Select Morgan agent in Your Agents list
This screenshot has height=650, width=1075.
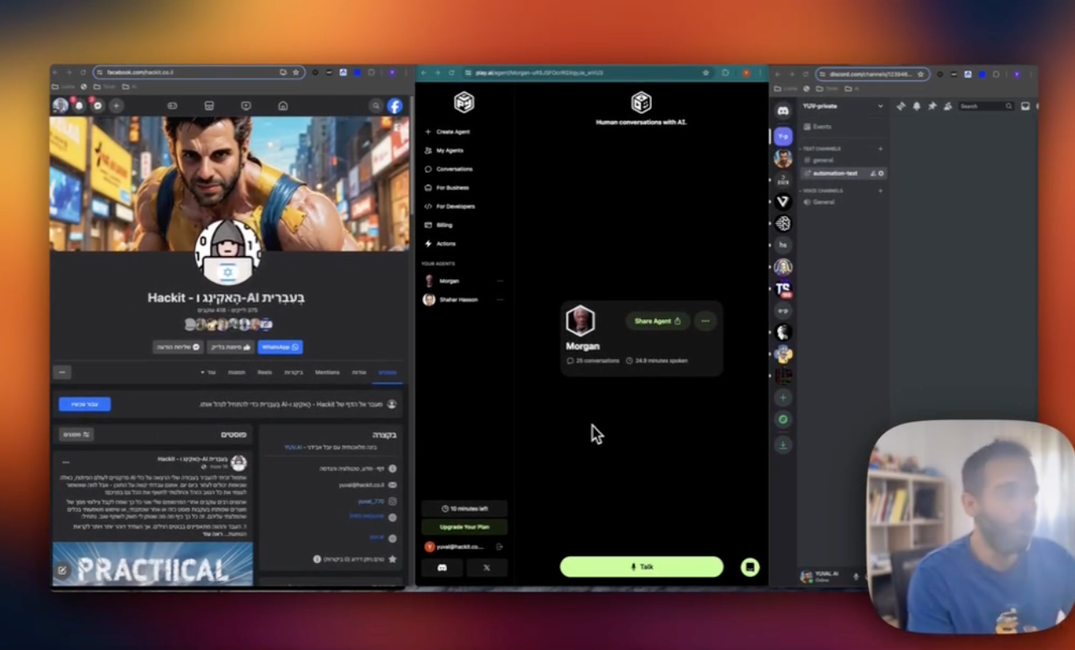tap(442, 281)
